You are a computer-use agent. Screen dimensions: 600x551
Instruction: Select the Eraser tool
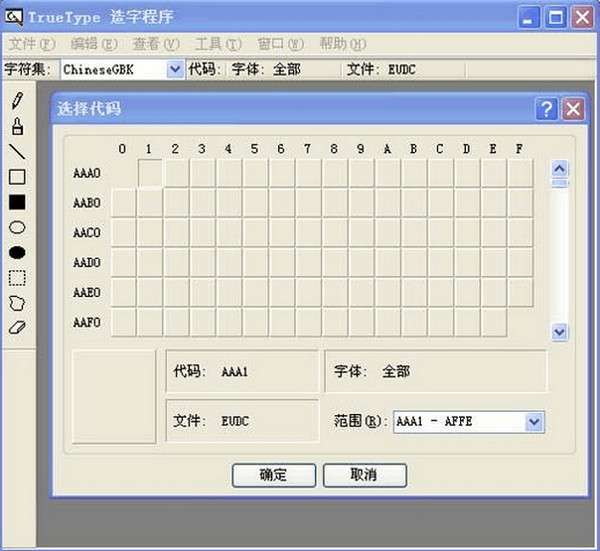(x=17, y=328)
